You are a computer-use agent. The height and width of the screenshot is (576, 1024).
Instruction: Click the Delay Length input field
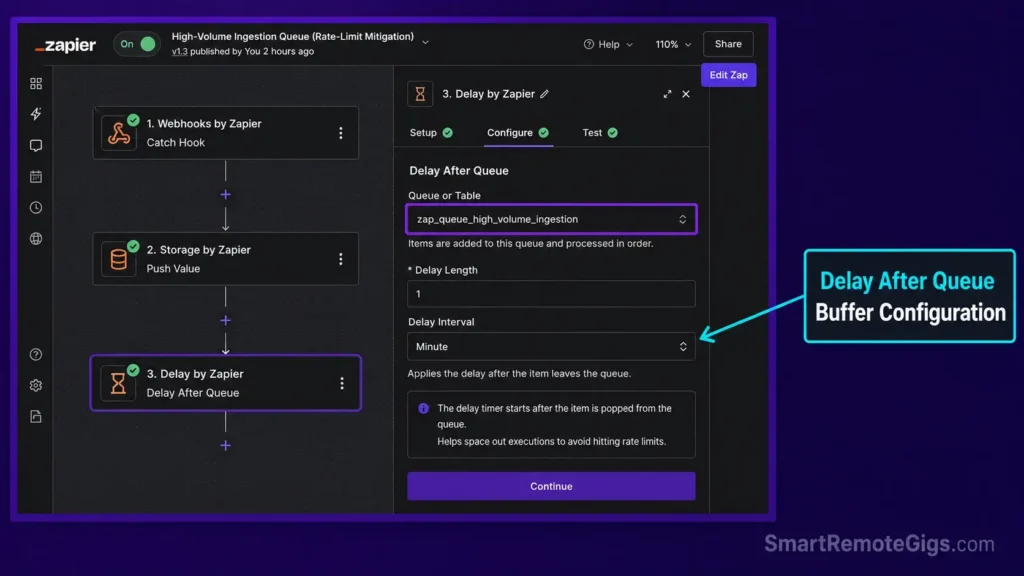[551, 294]
